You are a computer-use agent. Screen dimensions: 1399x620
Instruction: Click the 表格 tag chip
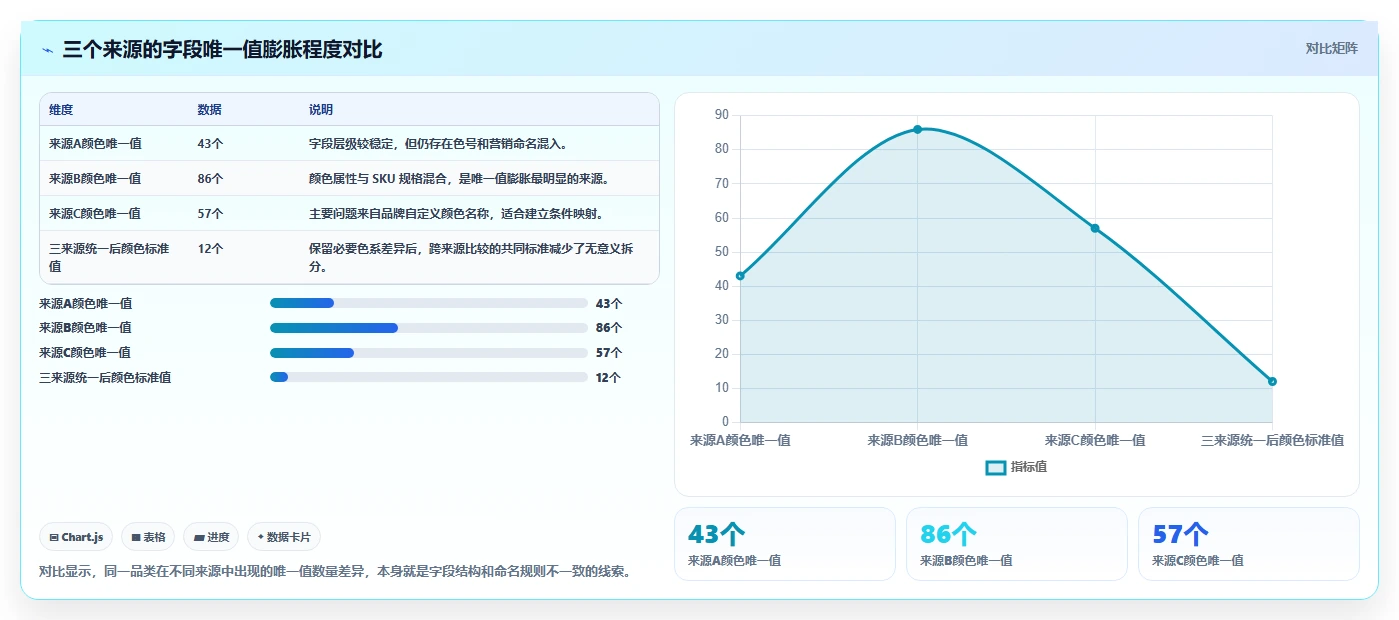point(148,537)
